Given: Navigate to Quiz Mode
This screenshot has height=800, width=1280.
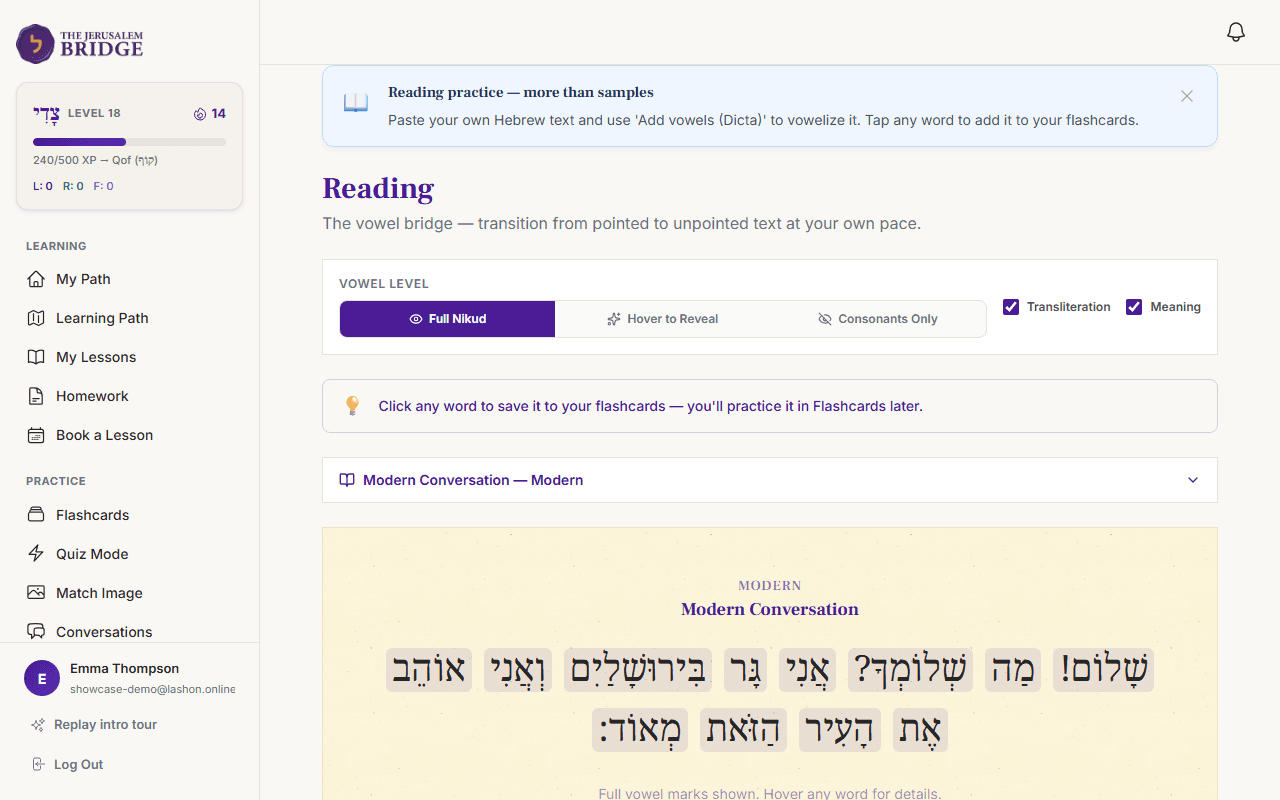Looking at the screenshot, I should tap(130, 554).
